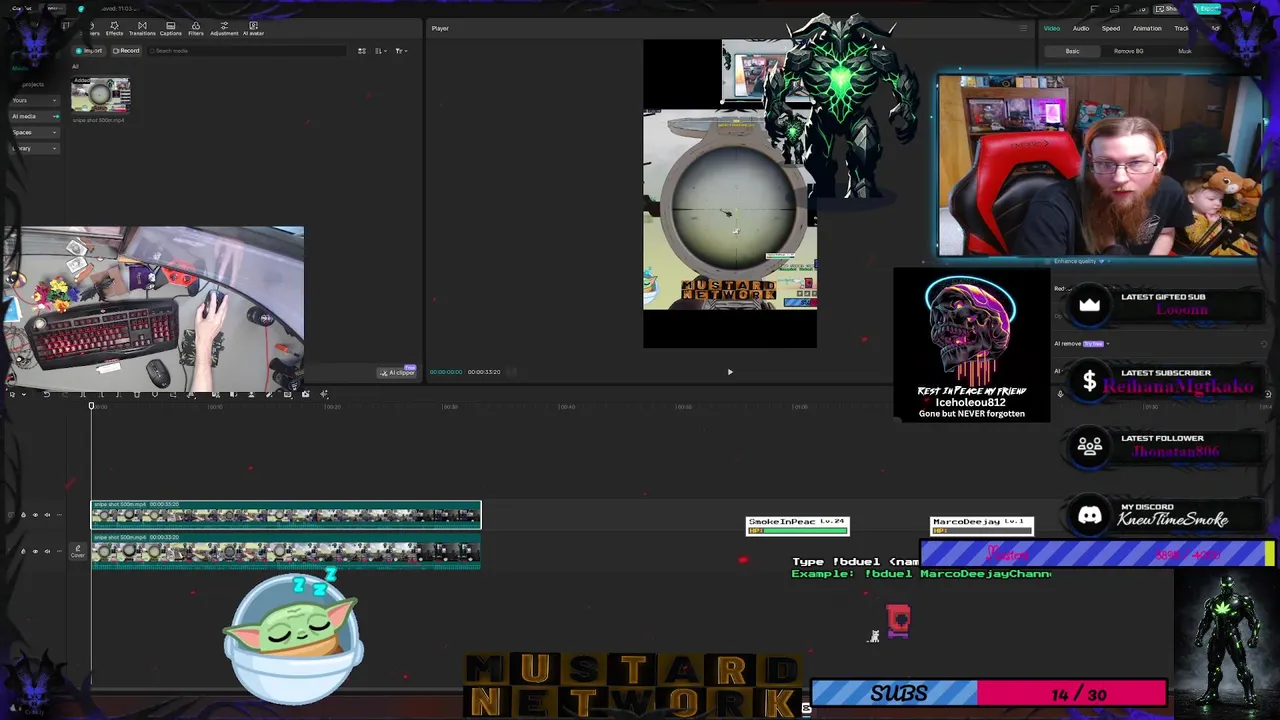Click the Redo icon in timeline toolbar
The width and height of the screenshot is (1280, 720).
coord(64,394)
